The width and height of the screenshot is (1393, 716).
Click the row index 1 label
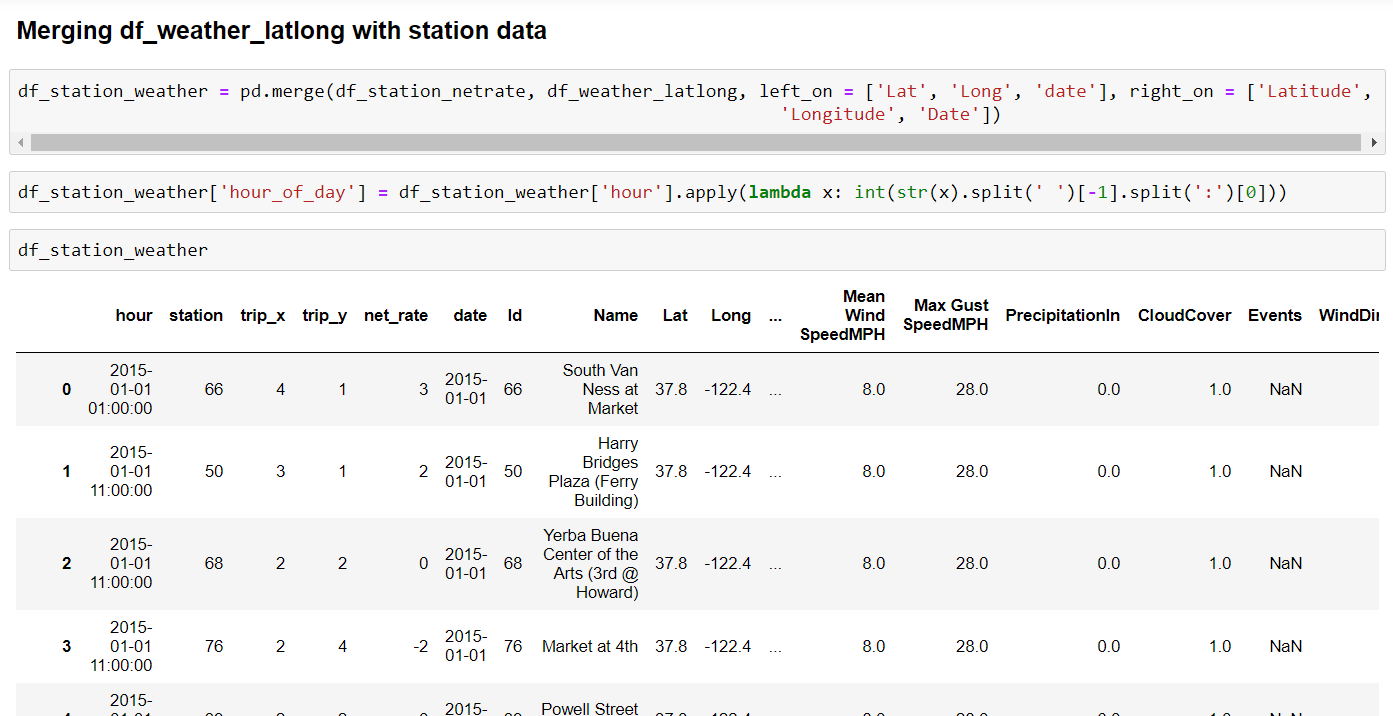pos(67,472)
